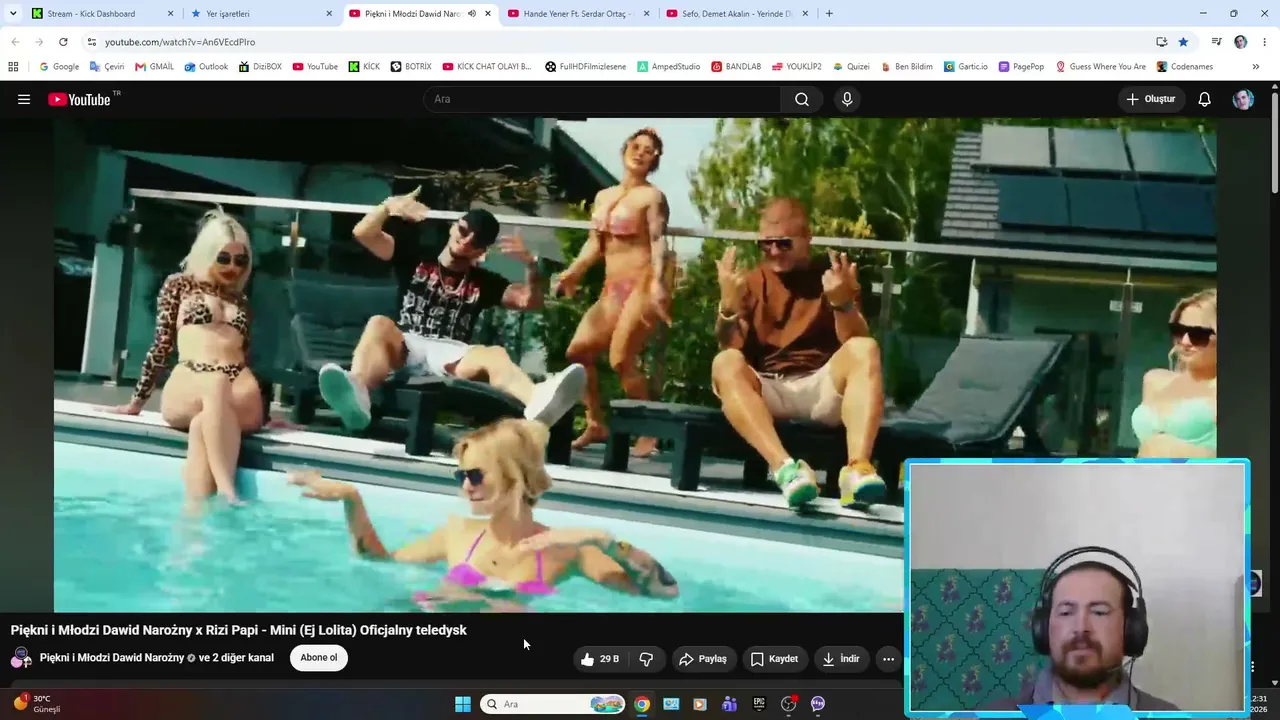Install or cast icon in address bar

click(1161, 42)
